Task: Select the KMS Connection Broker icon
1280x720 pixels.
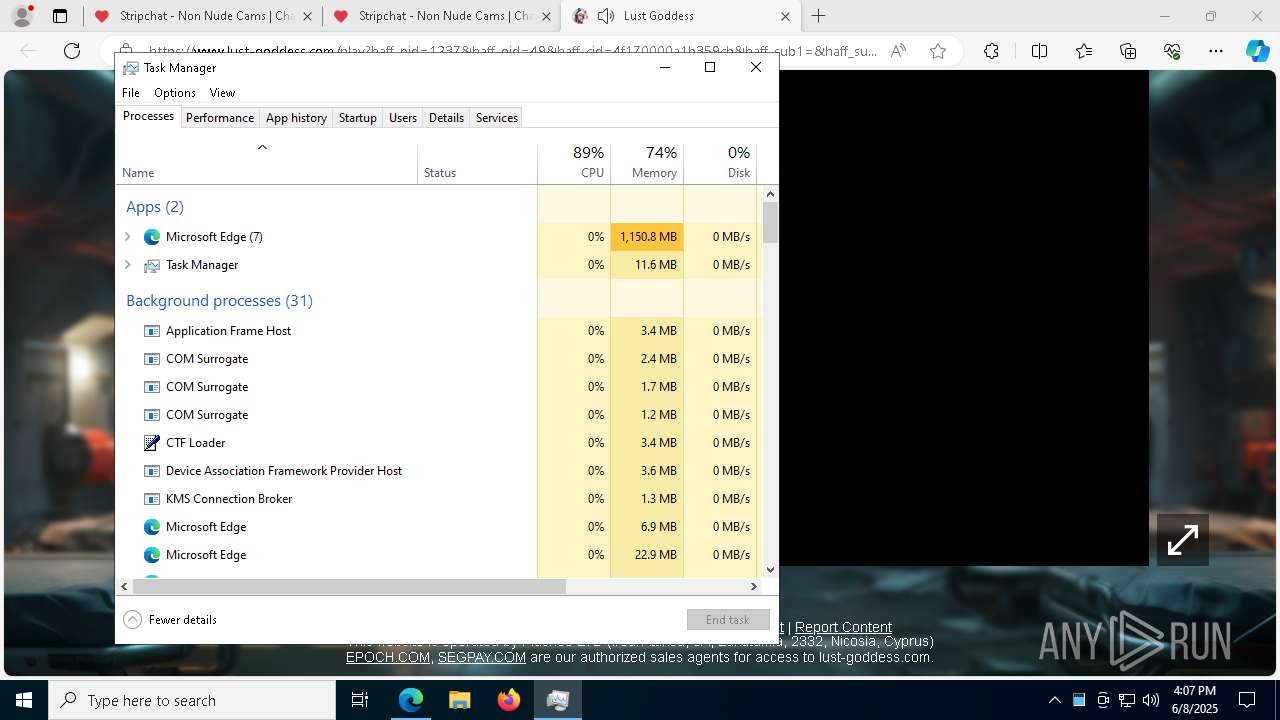Action: (x=152, y=499)
